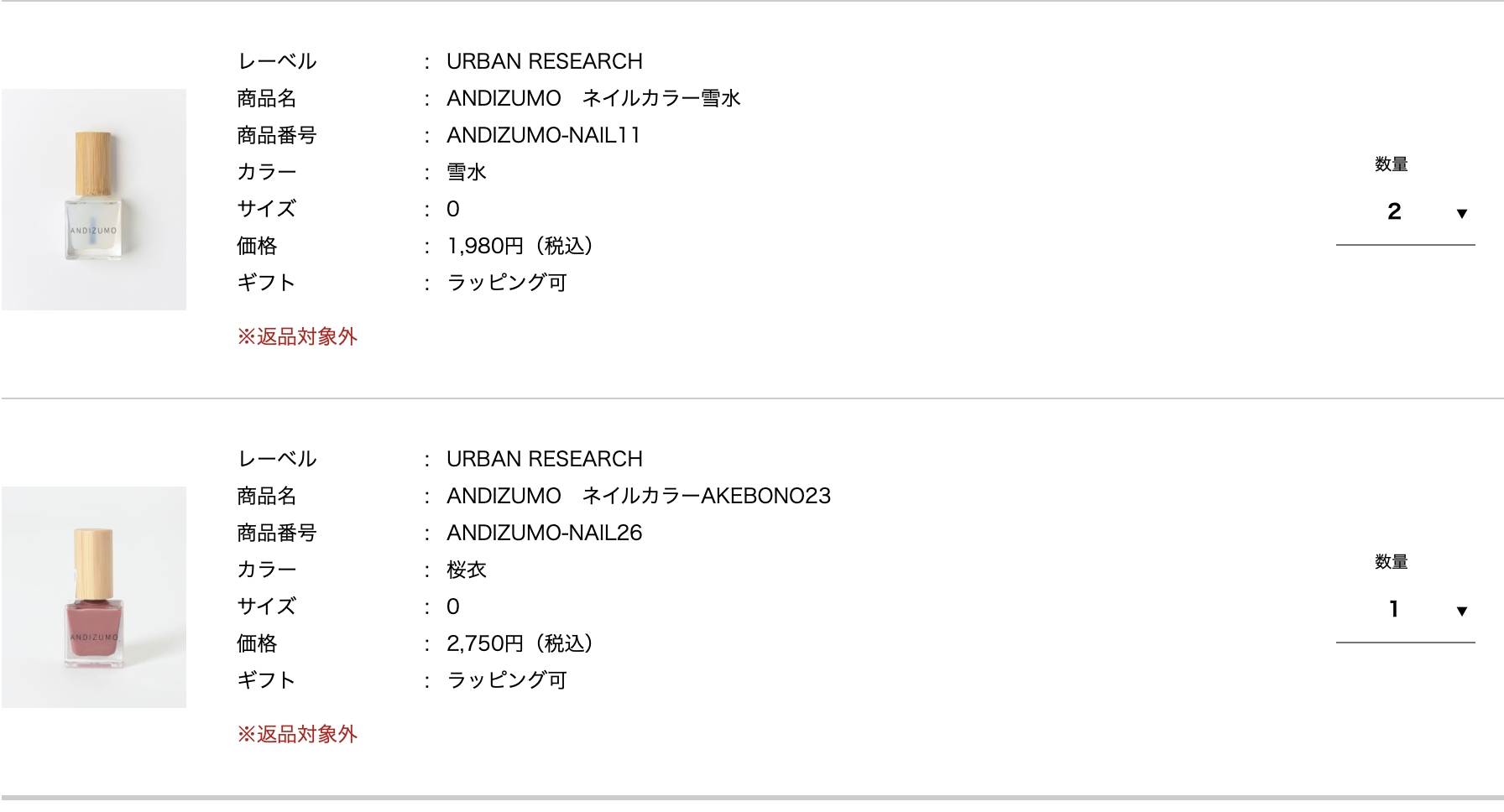Click product number ANDIZUMO-NAIL26
This screenshot has height=812, width=1504.
tap(544, 533)
